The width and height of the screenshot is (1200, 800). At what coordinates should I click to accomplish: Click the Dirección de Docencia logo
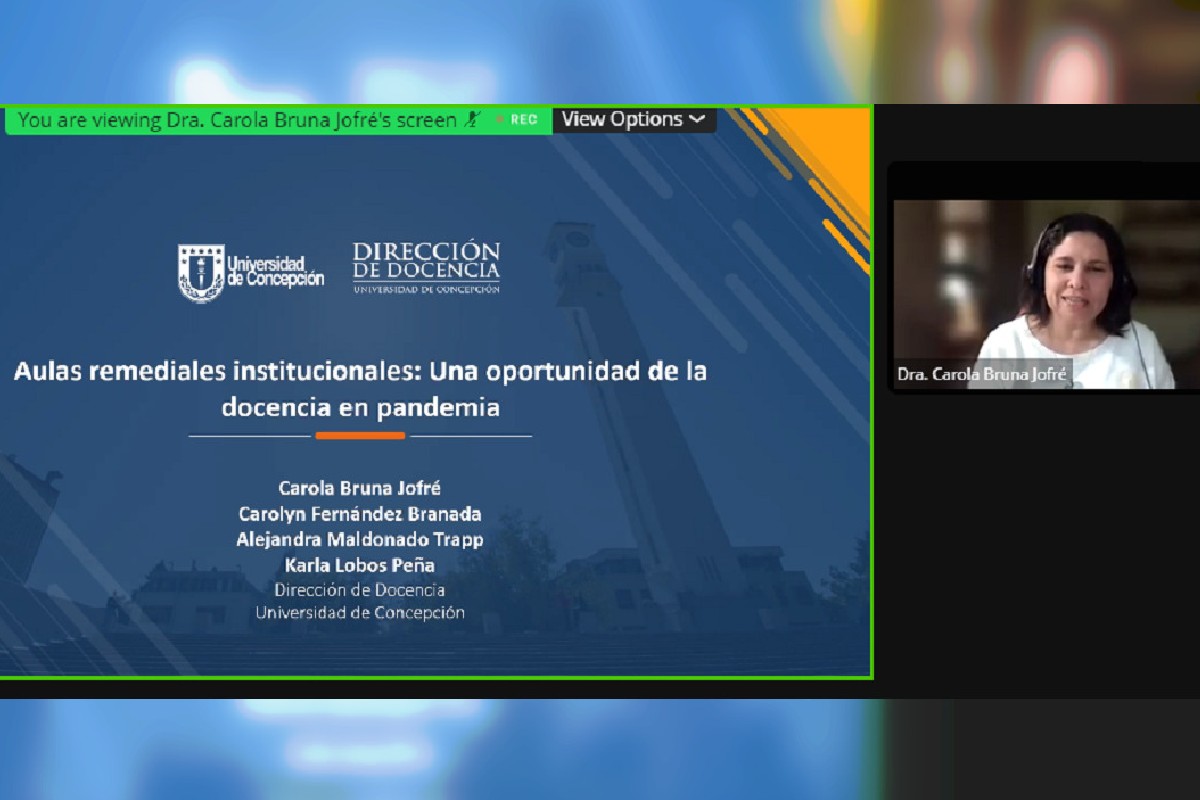pyautogui.click(x=426, y=267)
